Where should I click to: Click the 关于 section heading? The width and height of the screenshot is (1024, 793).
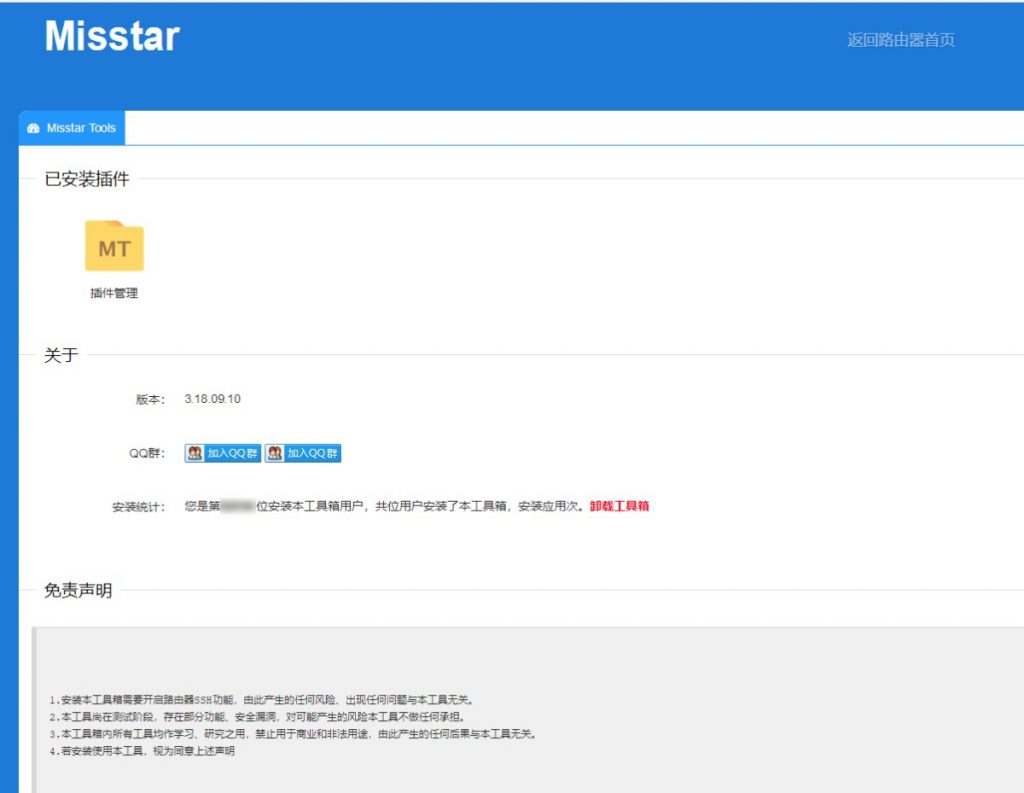click(x=61, y=355)
